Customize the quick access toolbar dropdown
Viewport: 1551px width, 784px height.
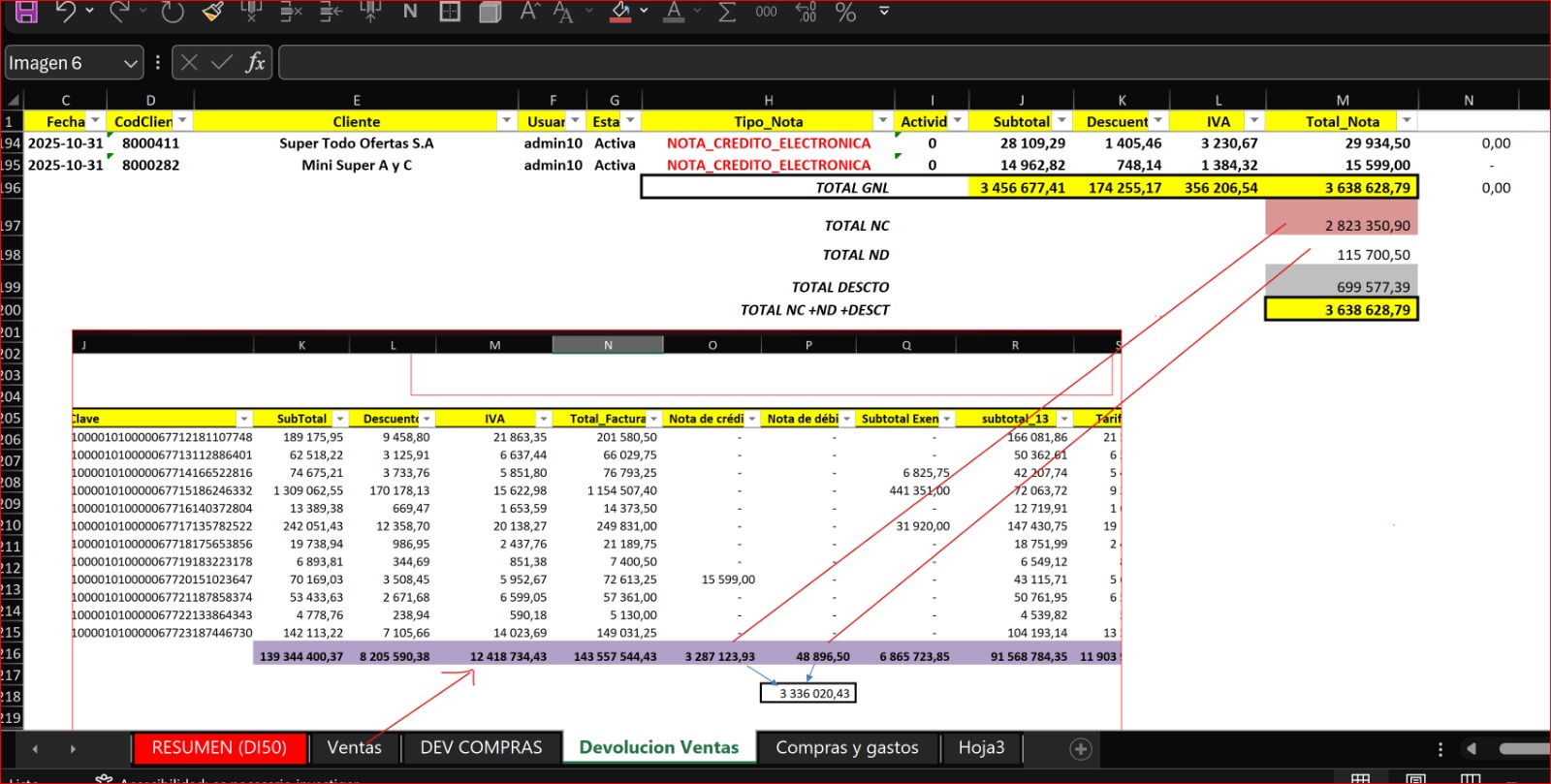click(884, 12)
